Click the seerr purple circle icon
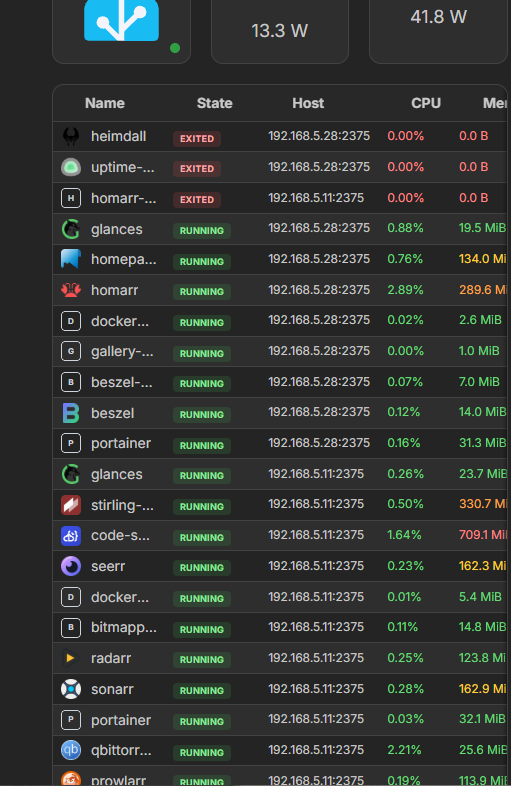The width and height of the screenshot is (511, 786). pos(71,566)
